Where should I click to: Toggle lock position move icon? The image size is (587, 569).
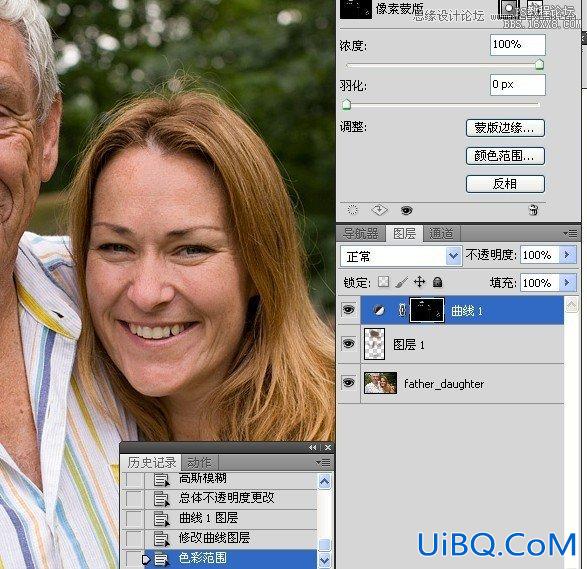click(419, 282)
